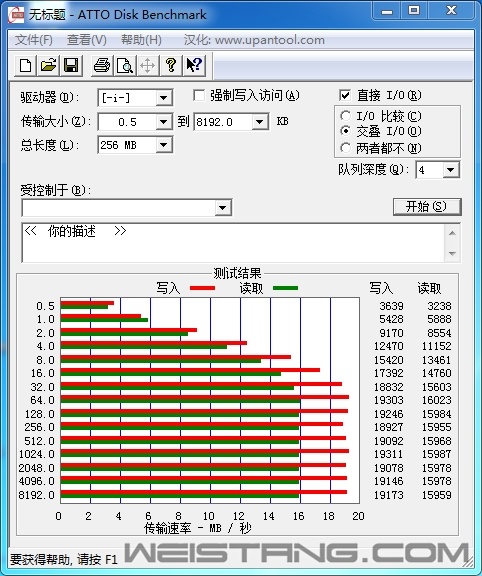Click the ATTO application icon in title bar
Screen dimensions: 482x576
pos(16,15)
